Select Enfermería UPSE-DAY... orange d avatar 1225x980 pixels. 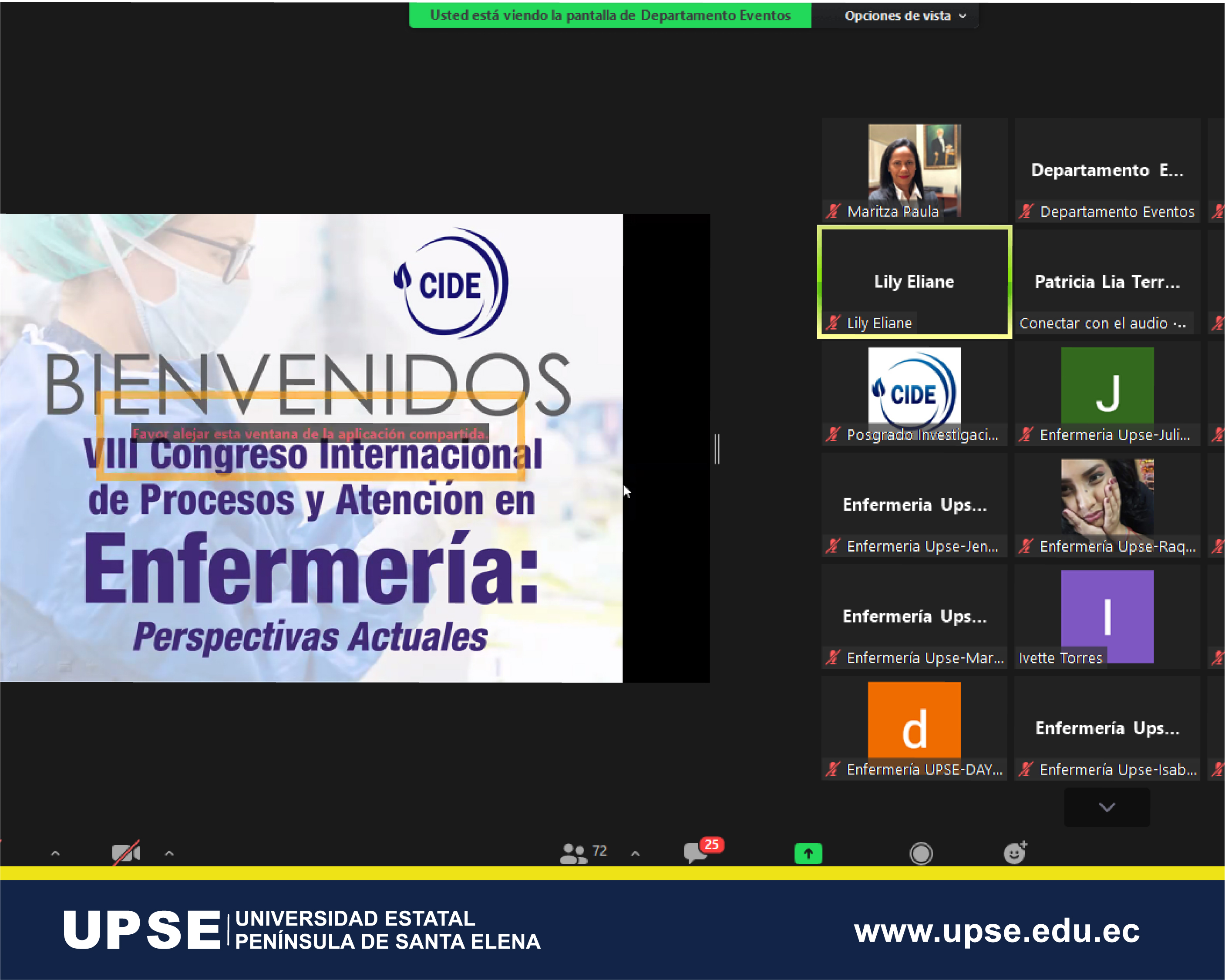[914, 728]
